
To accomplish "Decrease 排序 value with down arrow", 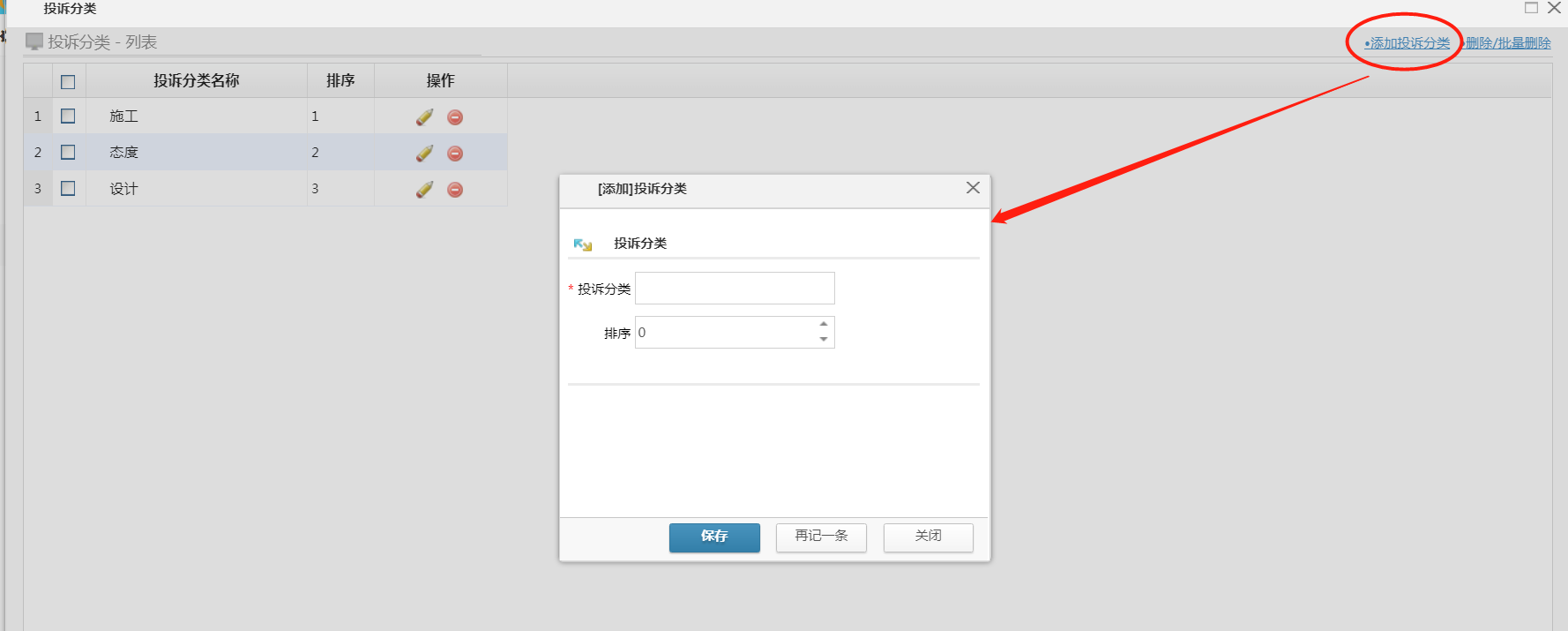I will (824, 340).
